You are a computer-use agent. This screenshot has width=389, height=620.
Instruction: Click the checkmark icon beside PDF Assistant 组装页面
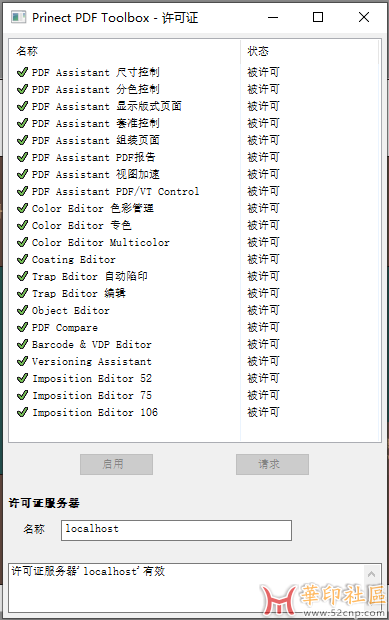tap(22, 140)
